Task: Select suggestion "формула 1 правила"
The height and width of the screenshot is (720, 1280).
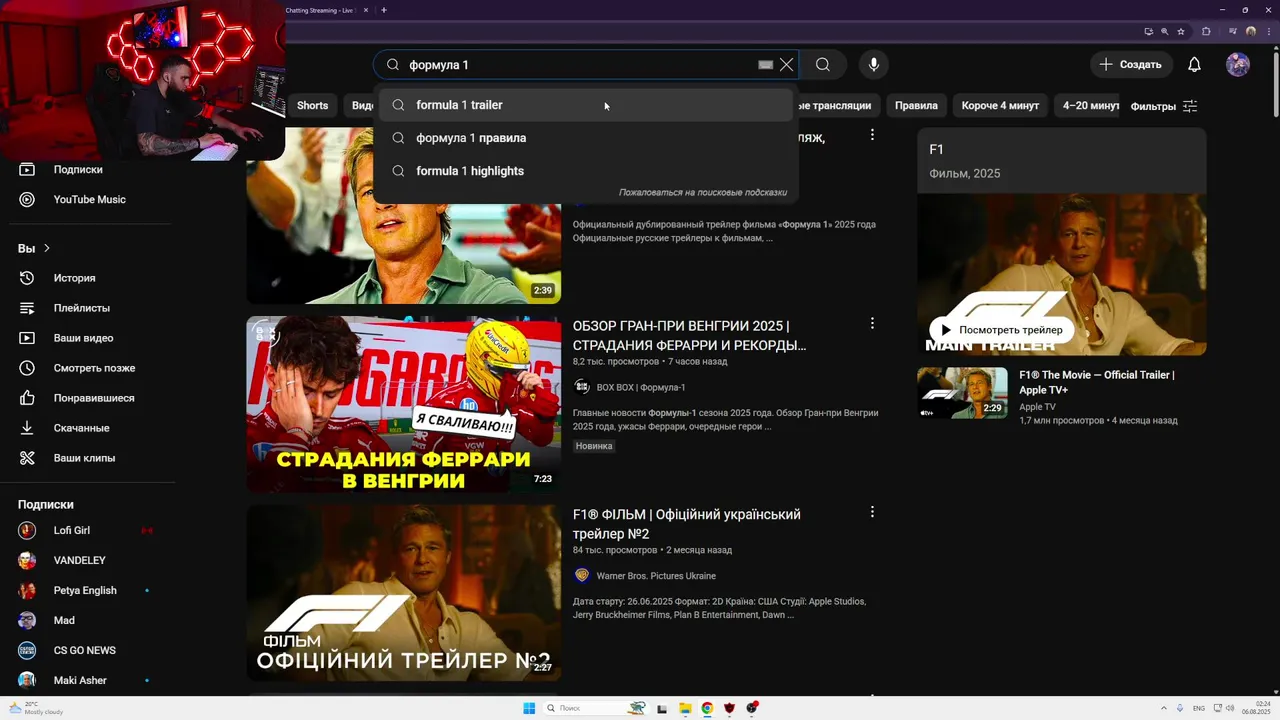Action: [585, 138]
